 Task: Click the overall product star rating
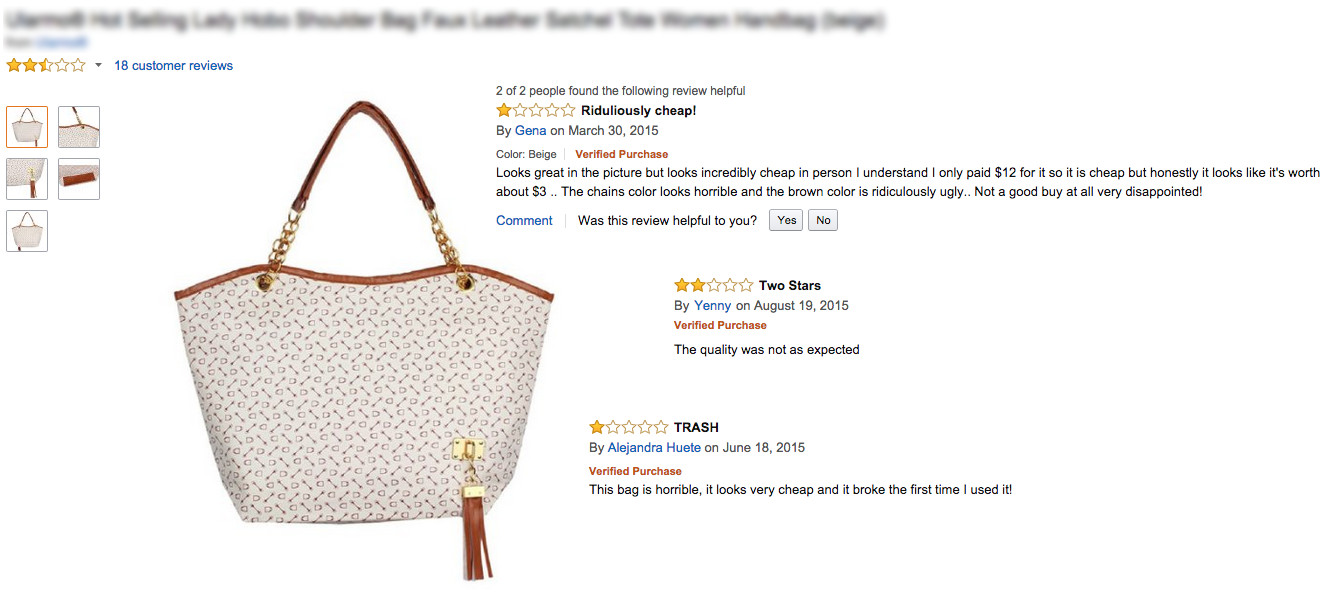pos(46,66)
